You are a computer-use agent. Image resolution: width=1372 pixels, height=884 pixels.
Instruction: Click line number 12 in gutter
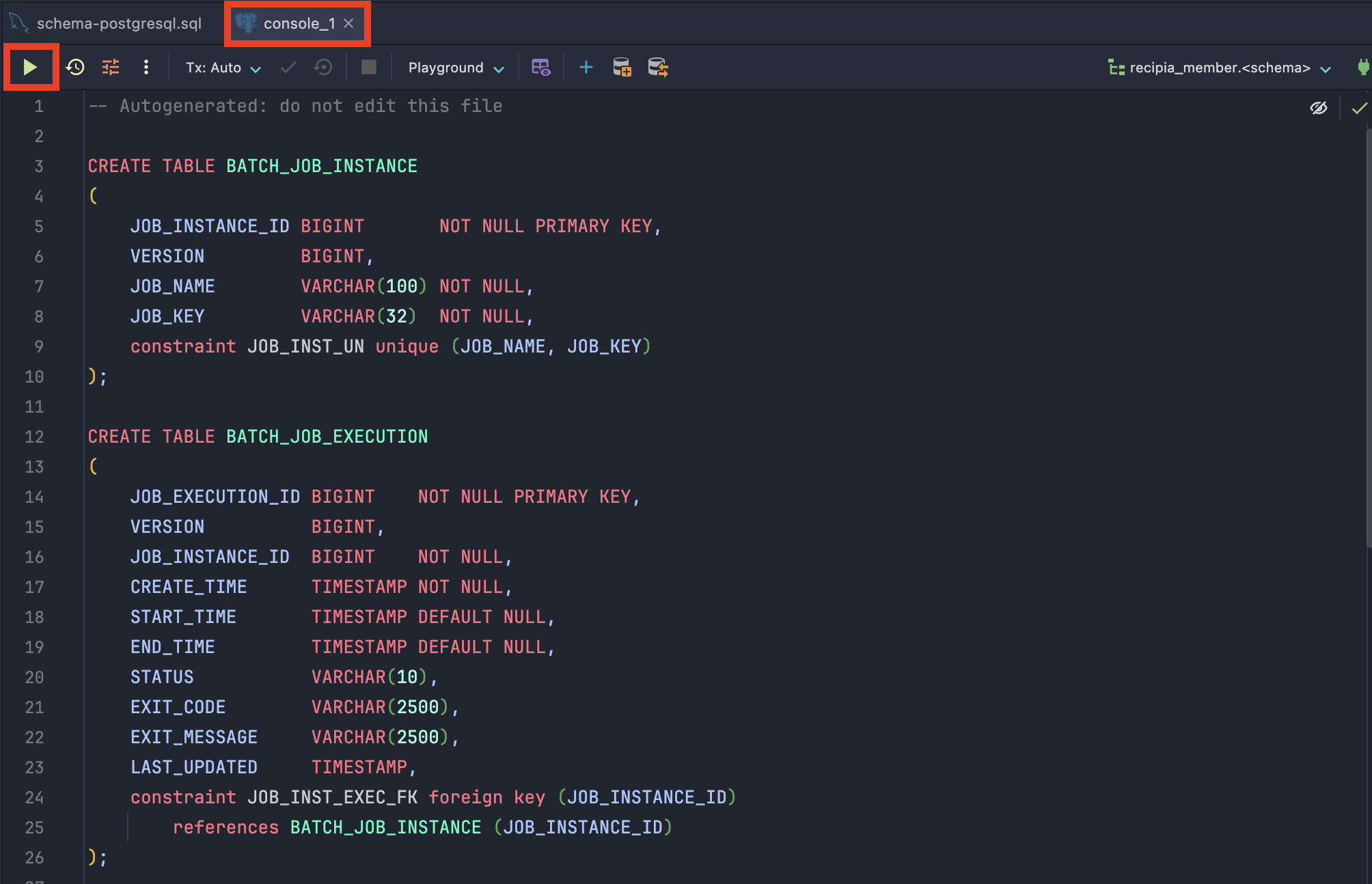coord(34,437)
